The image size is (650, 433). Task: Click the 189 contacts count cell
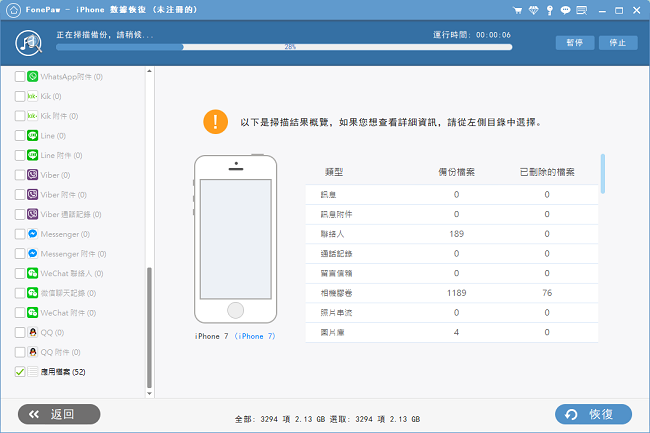pyautogui.click(x=456, y=234)
